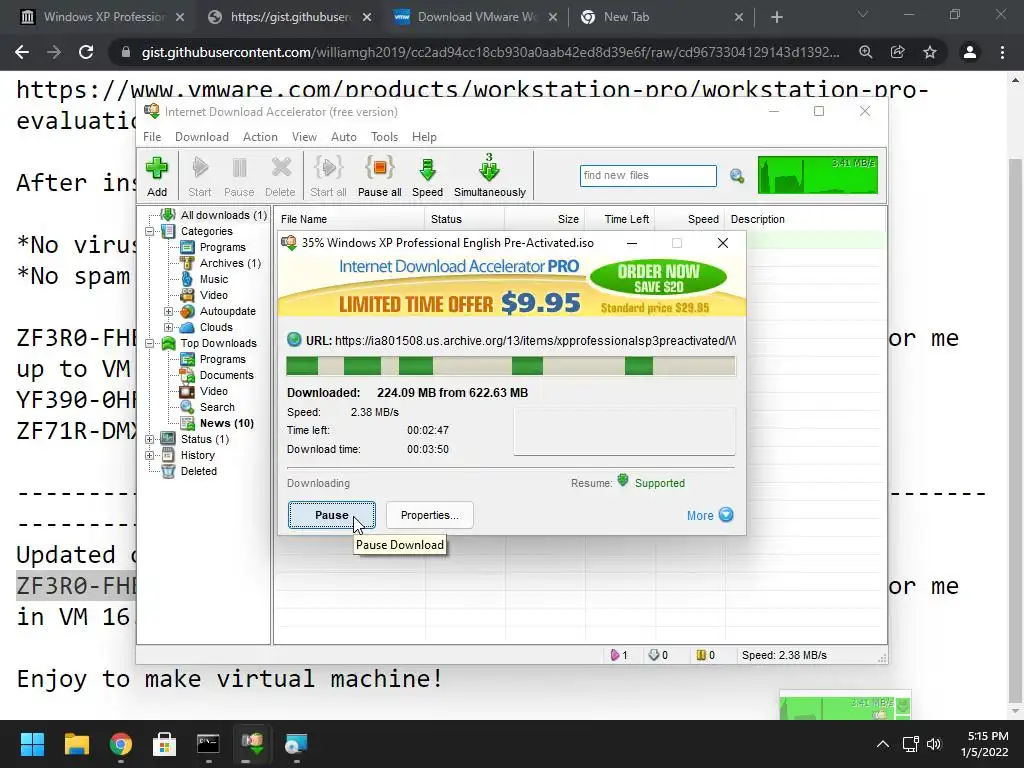Select Video under Categories
Screen dimensions: 1024x768
(x=214, y=295)
